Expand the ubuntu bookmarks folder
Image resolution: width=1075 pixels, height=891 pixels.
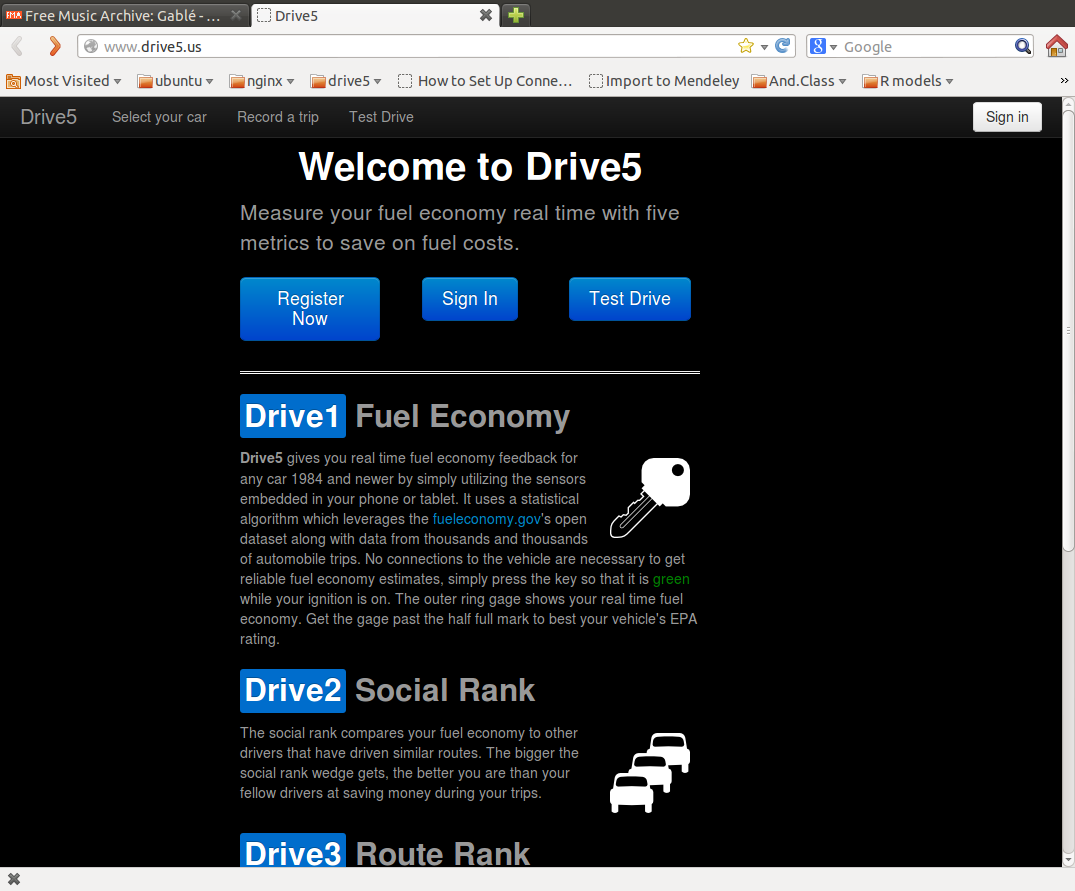point(176,81)
